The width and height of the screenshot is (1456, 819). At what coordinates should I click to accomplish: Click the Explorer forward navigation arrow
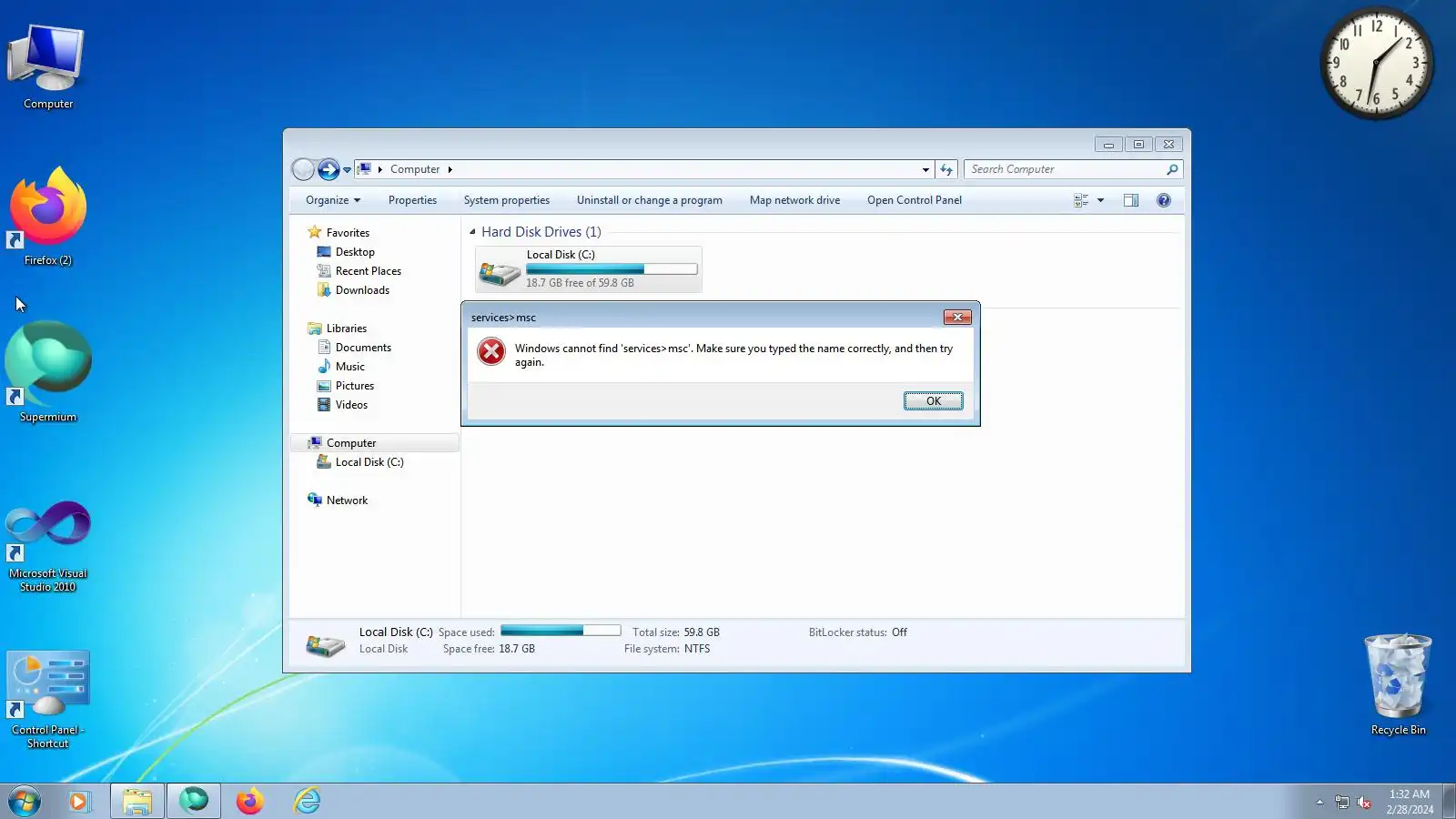tap(329, 169)
